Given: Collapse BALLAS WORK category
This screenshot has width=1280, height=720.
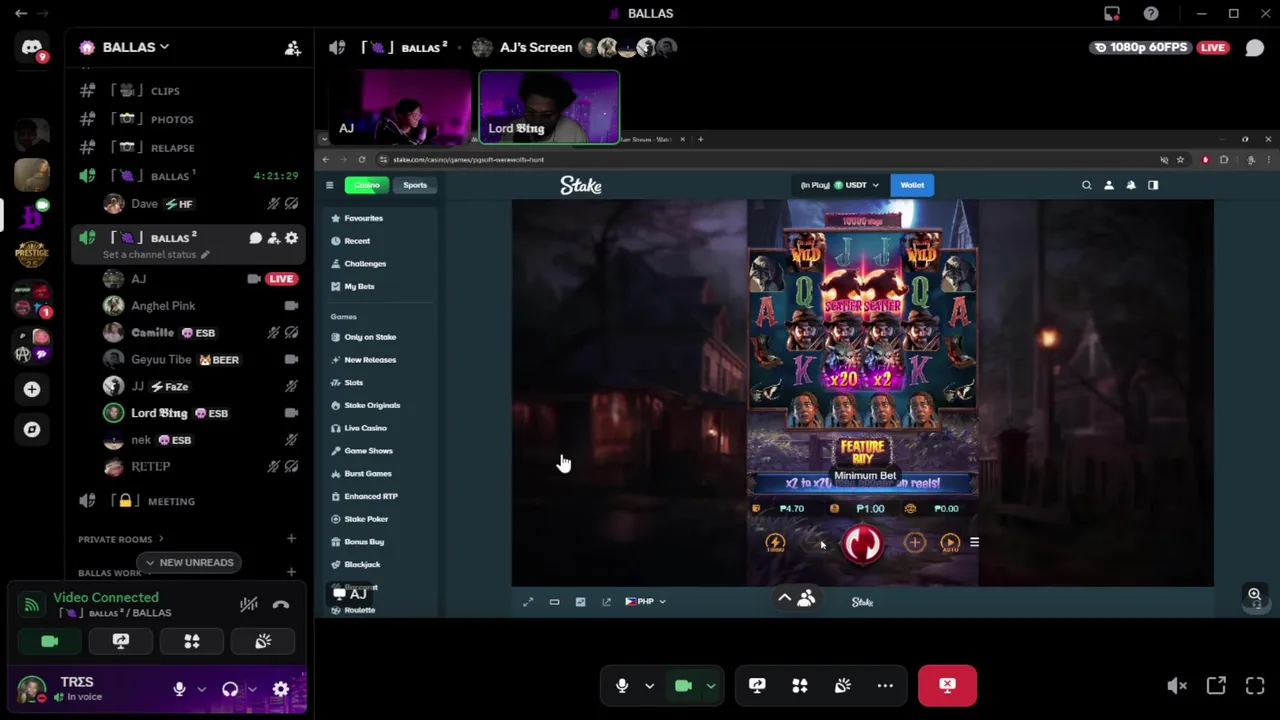Looking at the screenshot, I should [110, 573].
